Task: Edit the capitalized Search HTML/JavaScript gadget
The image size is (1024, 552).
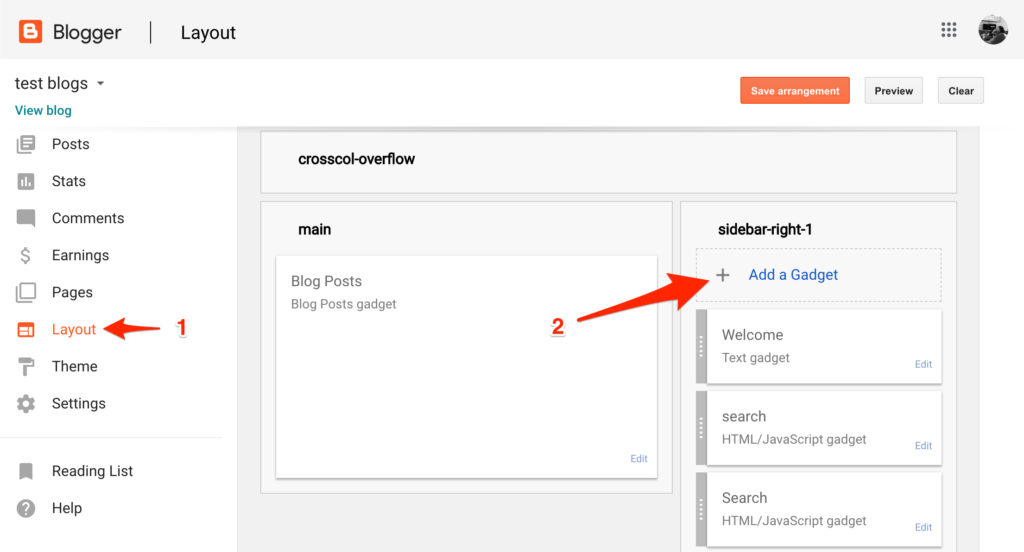Action: pyautogui.click(x=923, y=527)
